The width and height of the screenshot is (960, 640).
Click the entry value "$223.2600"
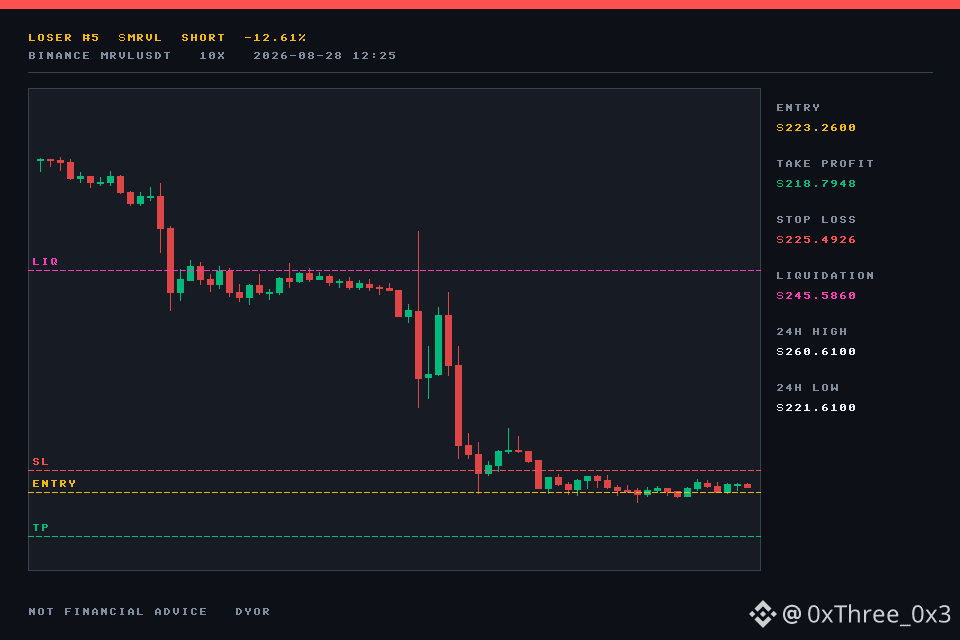click(816, 127)
